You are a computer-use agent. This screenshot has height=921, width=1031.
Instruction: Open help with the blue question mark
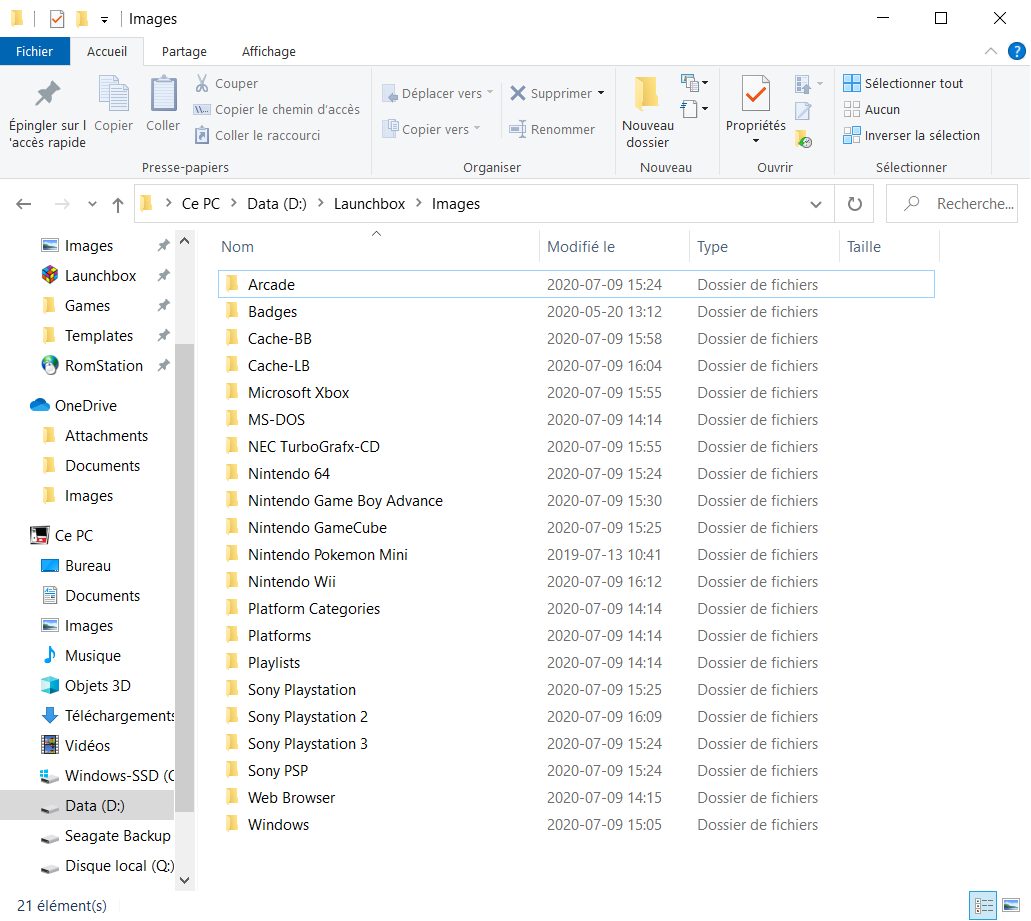(1017, 51)
